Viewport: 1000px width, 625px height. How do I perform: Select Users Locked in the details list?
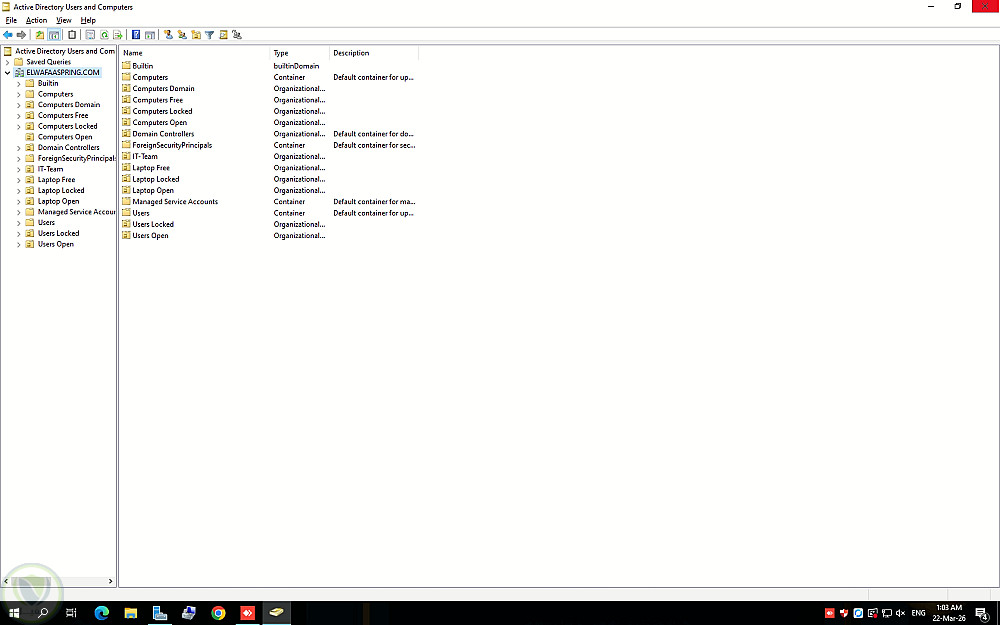pyautogui.click(x=152, y=224)
